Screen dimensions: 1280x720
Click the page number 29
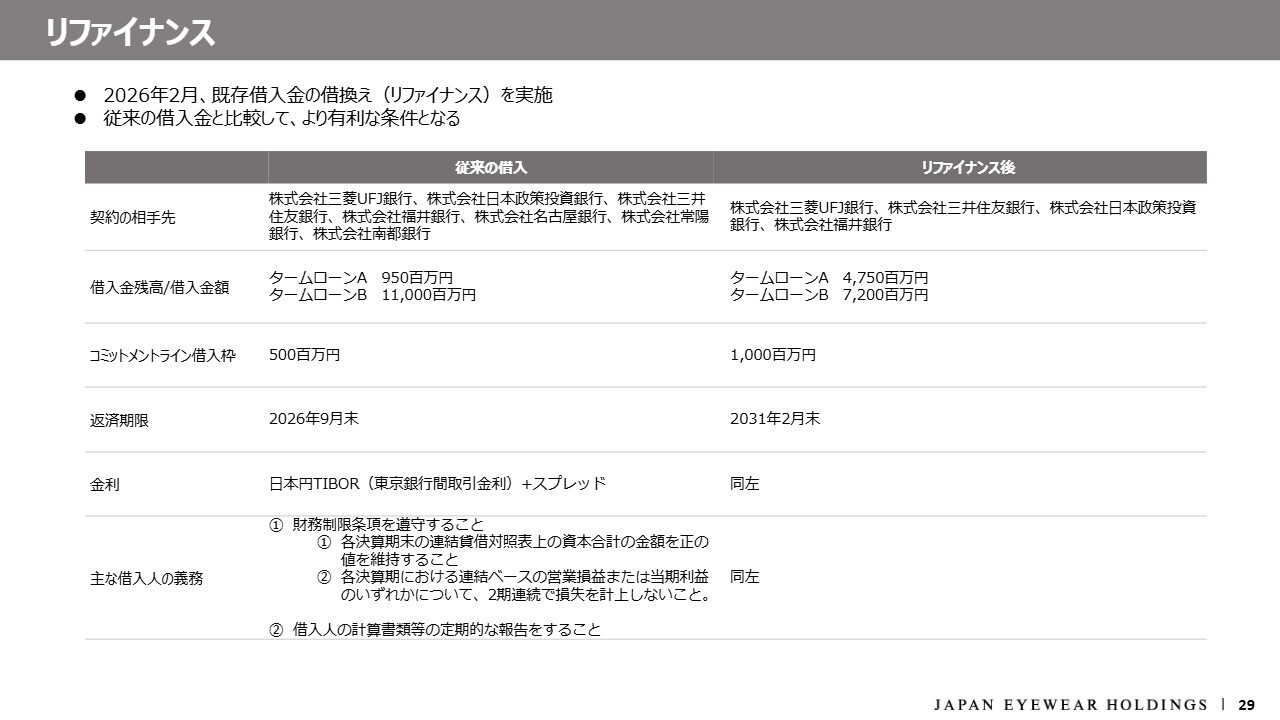[x=1247, y=704]
